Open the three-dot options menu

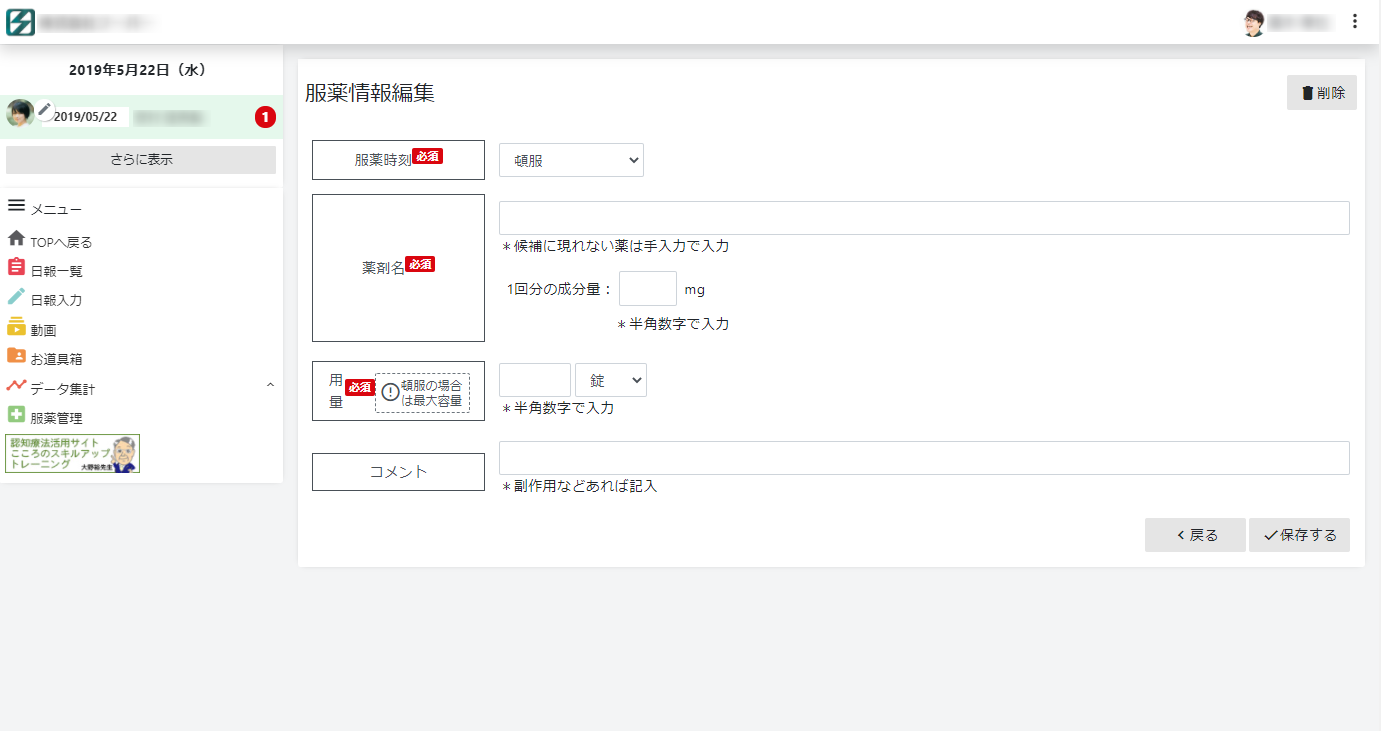(1355, 21)
